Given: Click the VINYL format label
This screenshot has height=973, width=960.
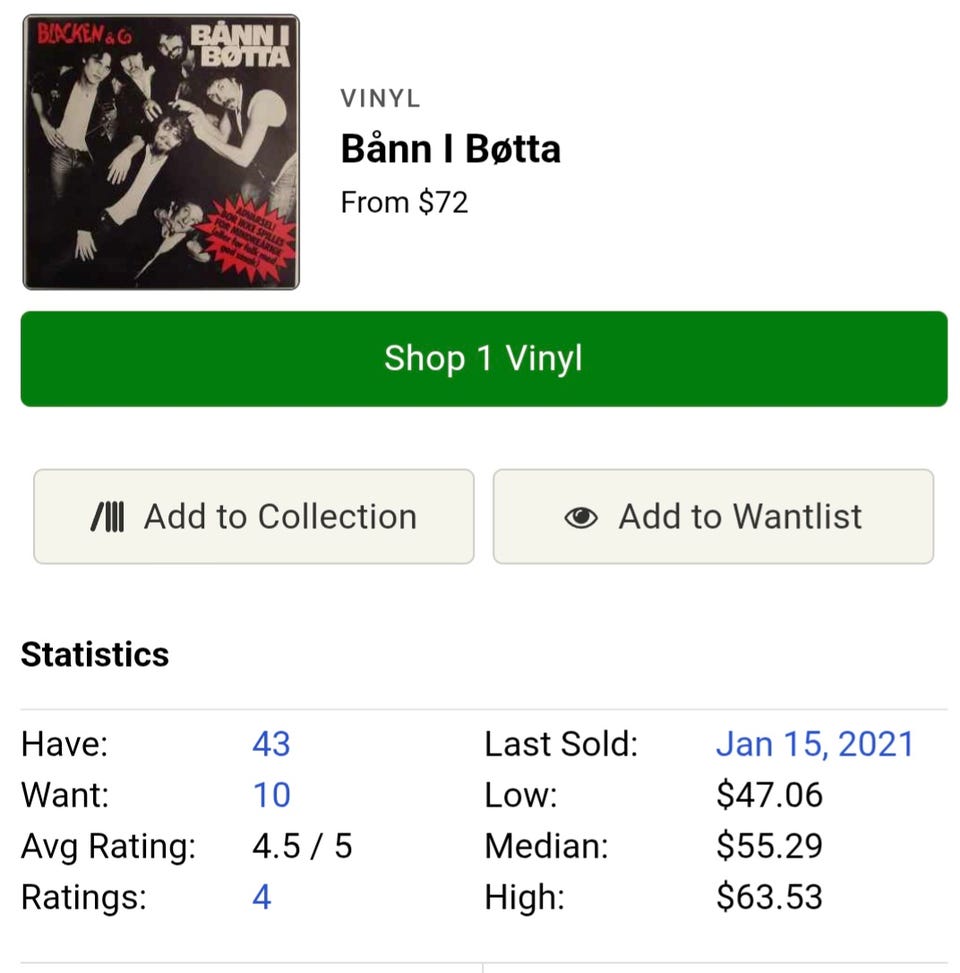Looking at the screenshot, I should pos(380,99).
